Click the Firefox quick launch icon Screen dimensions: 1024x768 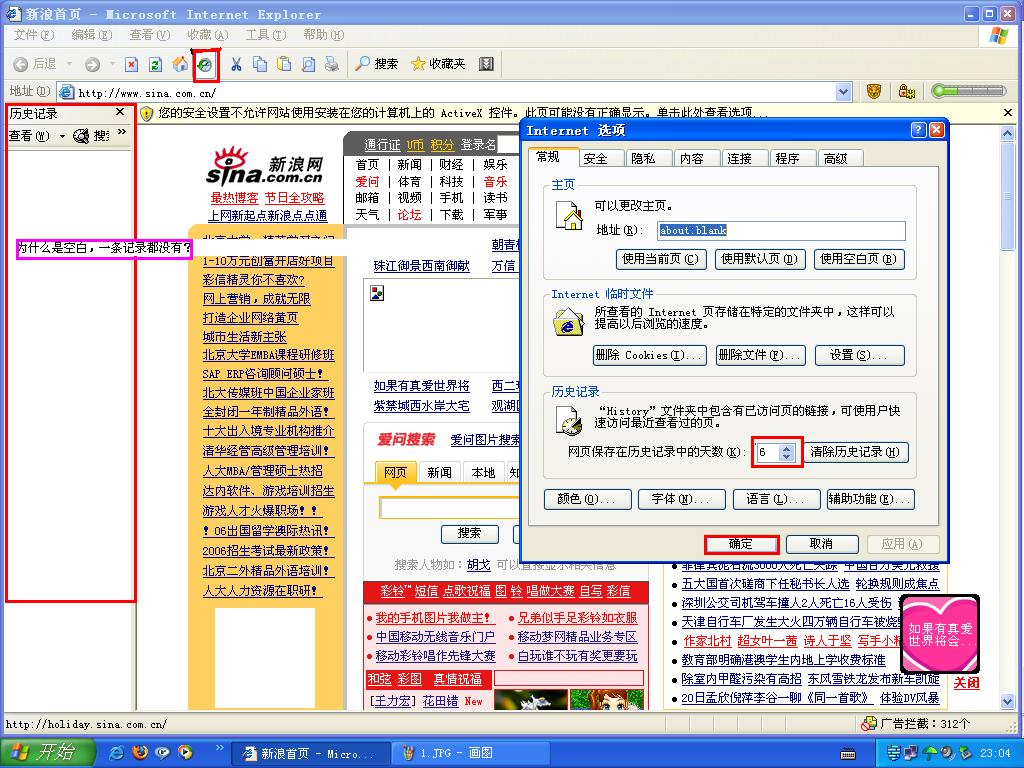coord(140,752)
